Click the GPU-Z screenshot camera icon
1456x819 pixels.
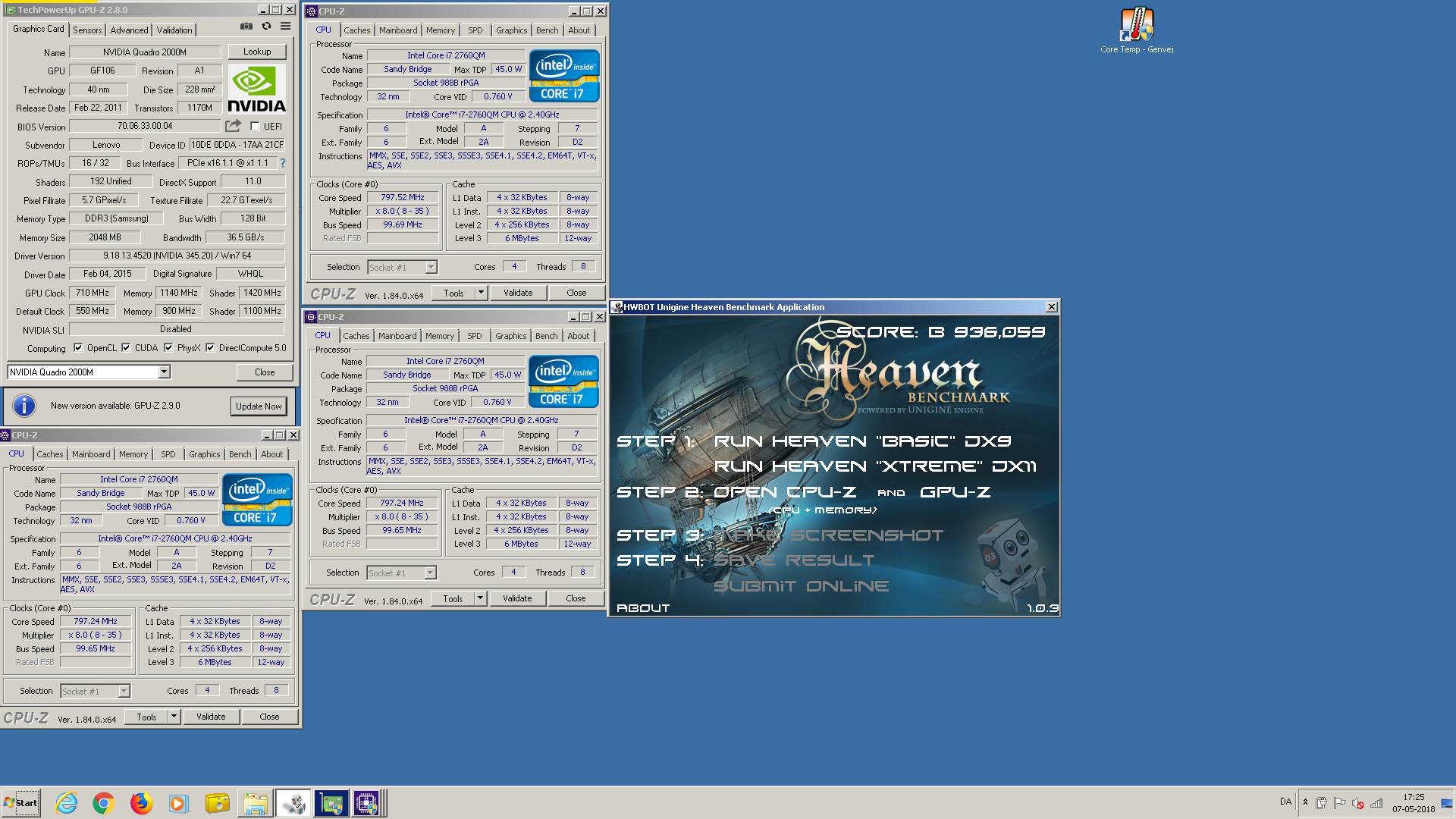pyautogui.click(x=246, y=26)
